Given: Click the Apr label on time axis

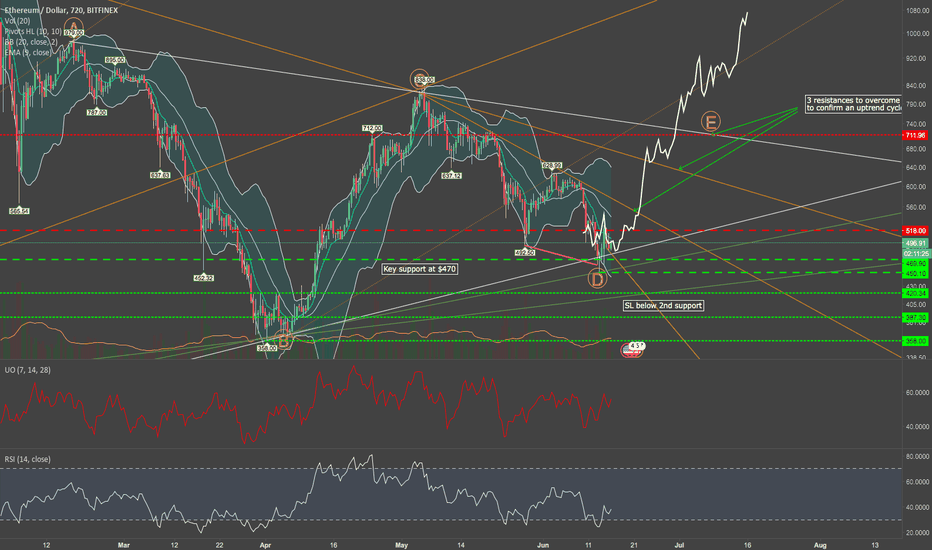Looking at the screenshot, I should 265,545.
